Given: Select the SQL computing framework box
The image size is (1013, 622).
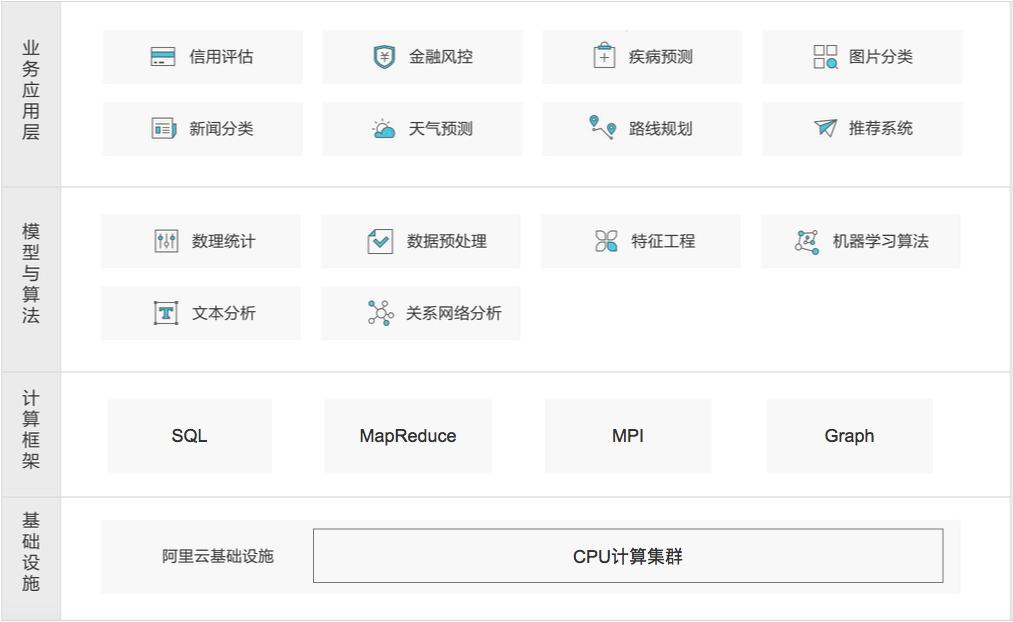Looking at the screenshot, I should [x=189, y=436].
